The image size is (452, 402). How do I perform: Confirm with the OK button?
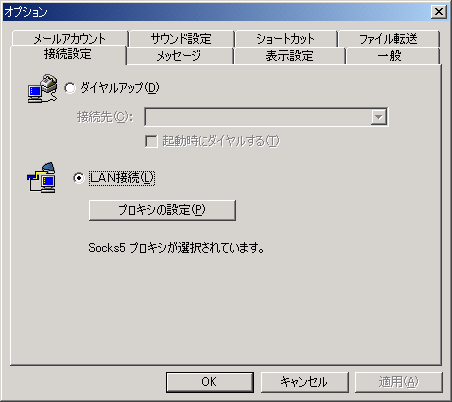(210, 382)
